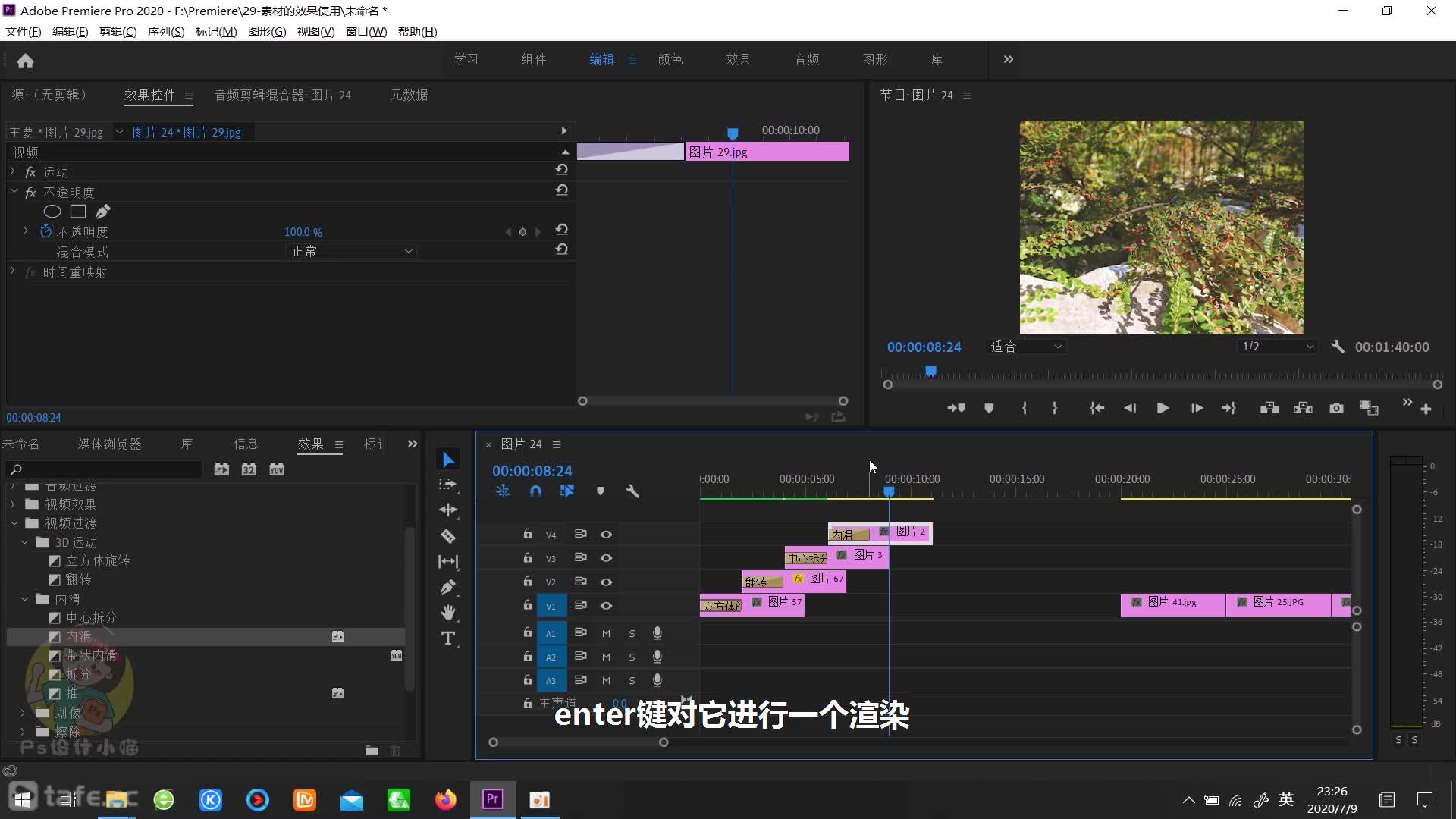Image resolution: width=1456 pixels, height=819 pixels.
Task: Select free draw bezier mask pen
Action: point(102,212)
